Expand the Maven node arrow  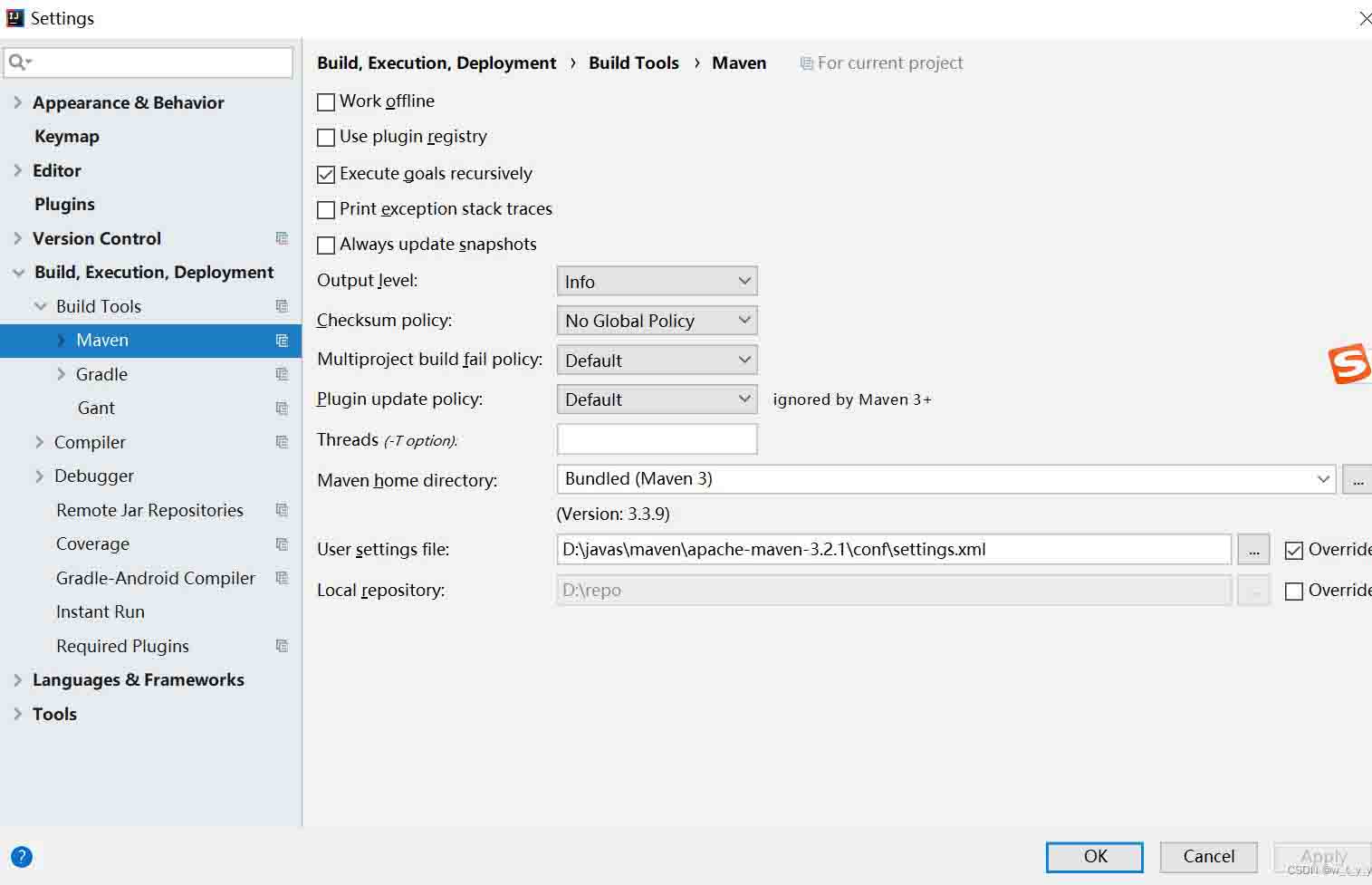pyautogui.click(x=61, y=340)
